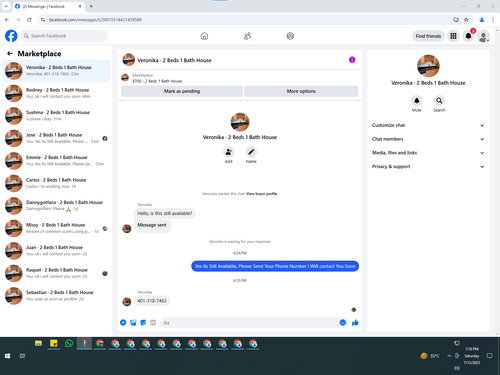Open Missy conversation in the list
This screenshot has width=500, height=375.
click(x=56, y=228)
